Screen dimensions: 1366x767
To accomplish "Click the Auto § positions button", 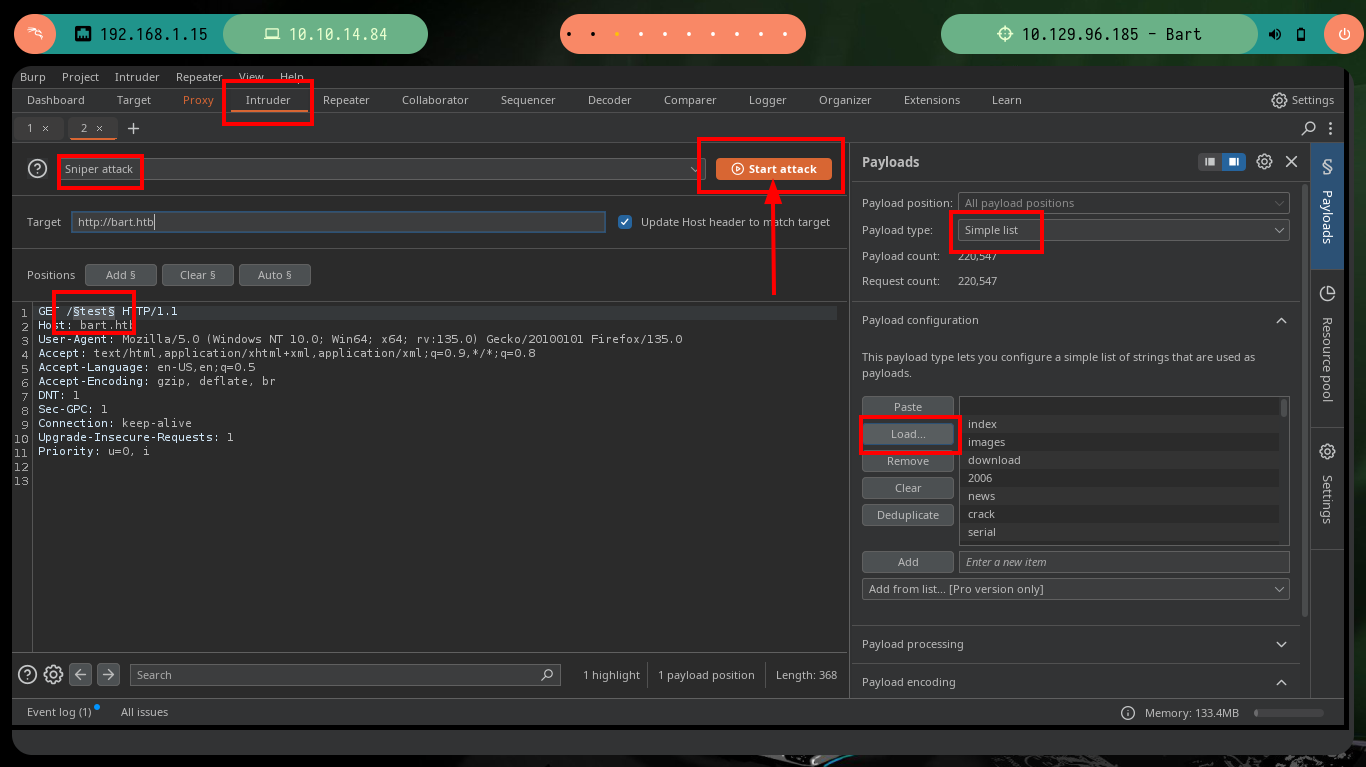I will pos(274,275).
